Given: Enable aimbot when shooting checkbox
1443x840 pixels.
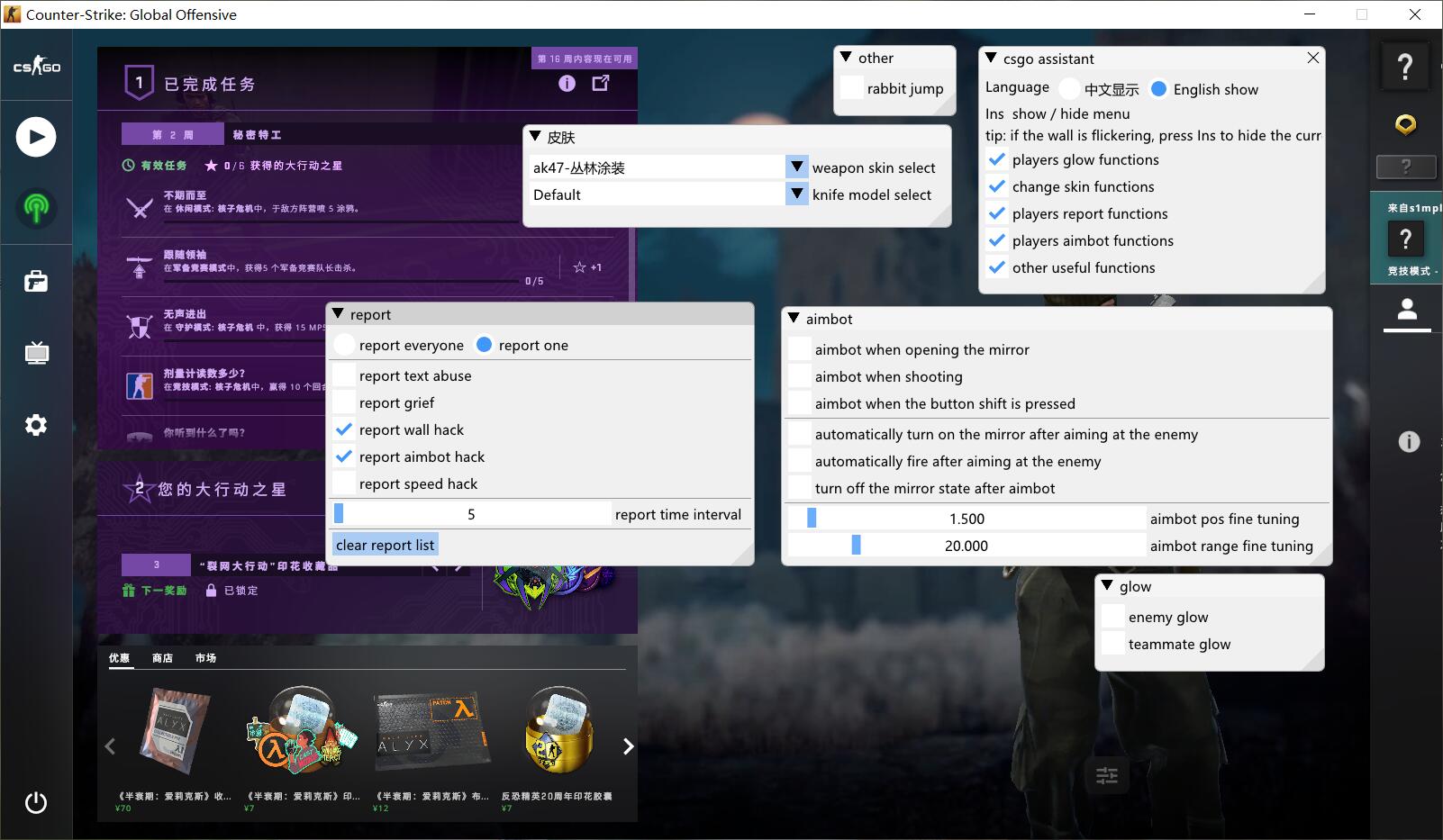Looking at the screenshot, I should [x=800, y=376].
